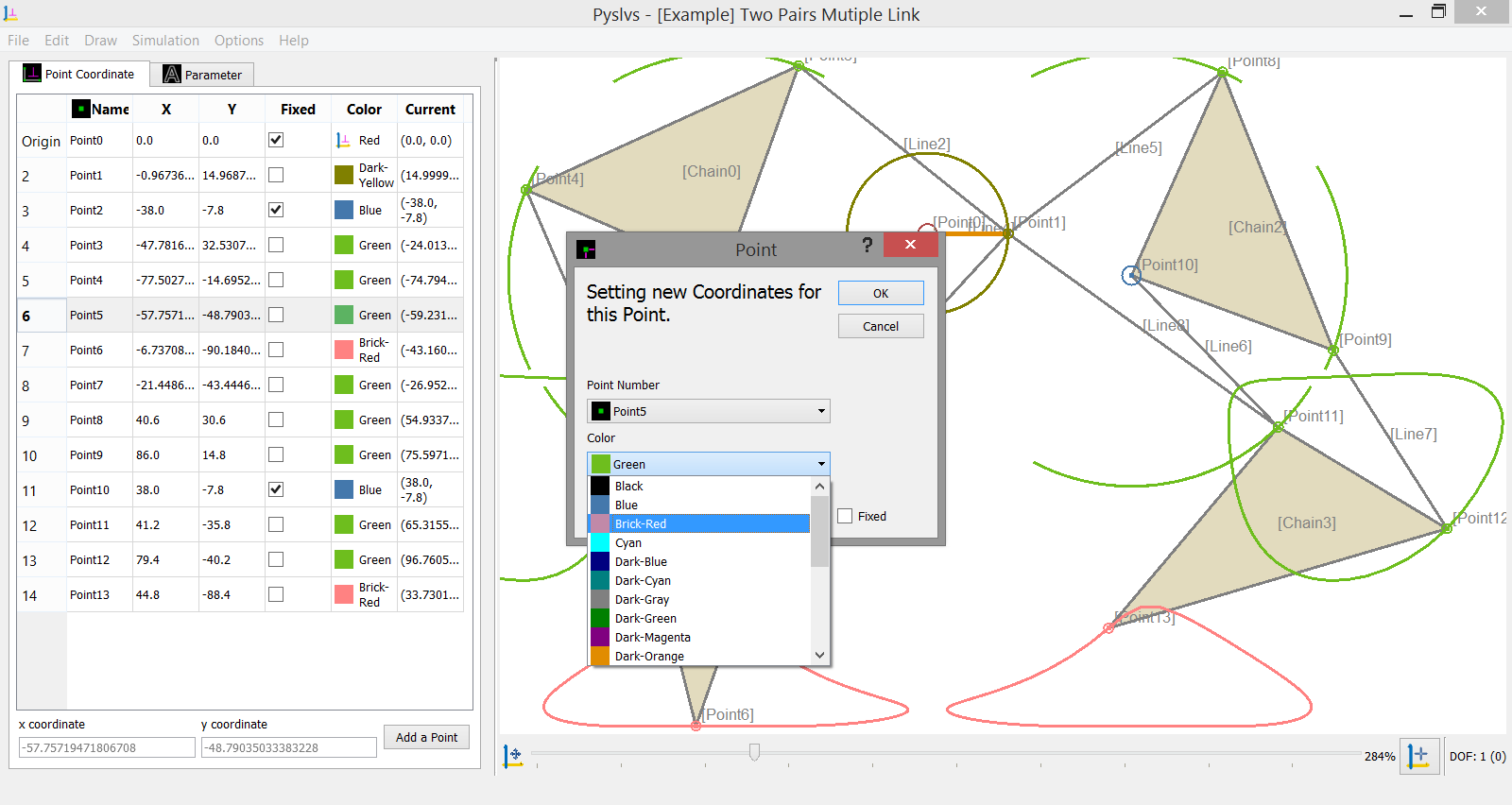Viewport: 1512px width, 805px height.
Task: Click the axis icon button next to 284%
Action: coord(1418,756)
